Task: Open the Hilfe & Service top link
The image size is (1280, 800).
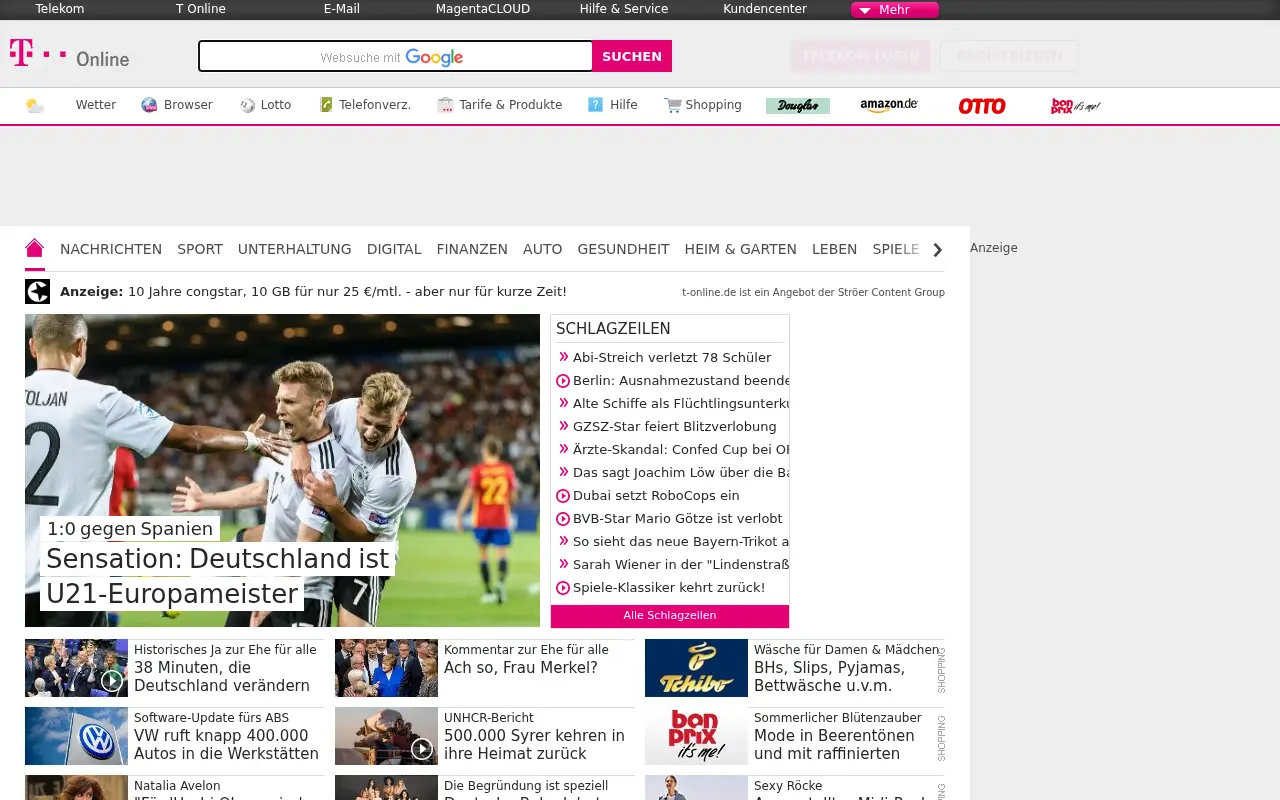Action: (x=624, y=9)
